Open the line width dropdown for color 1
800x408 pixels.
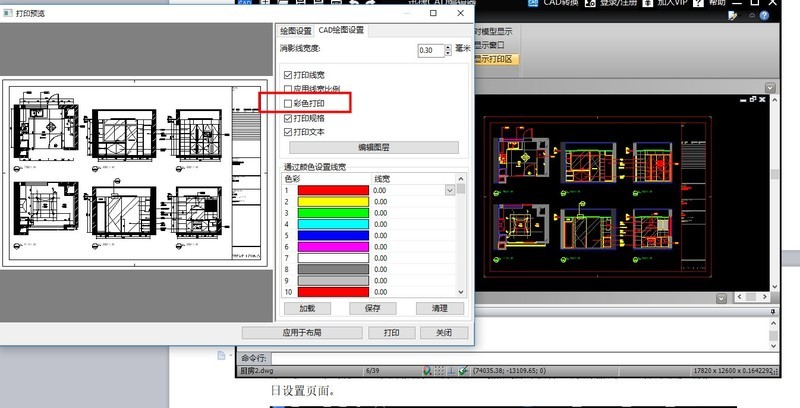coord(450,190)
